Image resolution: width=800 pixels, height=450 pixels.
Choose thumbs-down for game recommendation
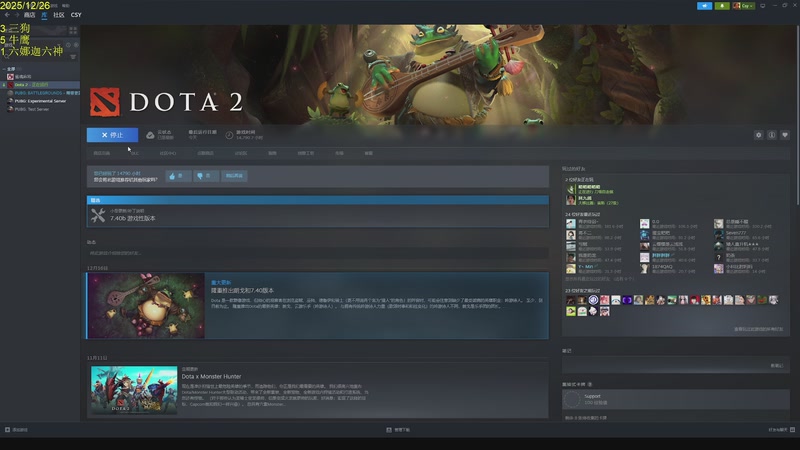pyautogui.click(x=206, y=176)
